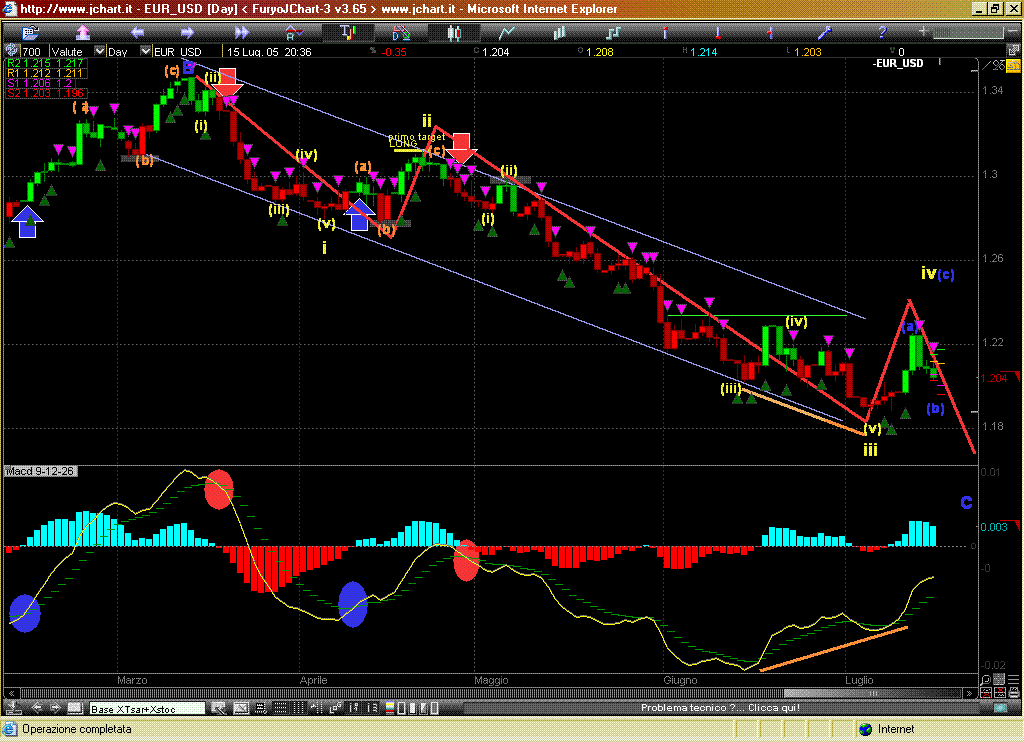Go back with the left arrow icon

[x=139, y=32]
